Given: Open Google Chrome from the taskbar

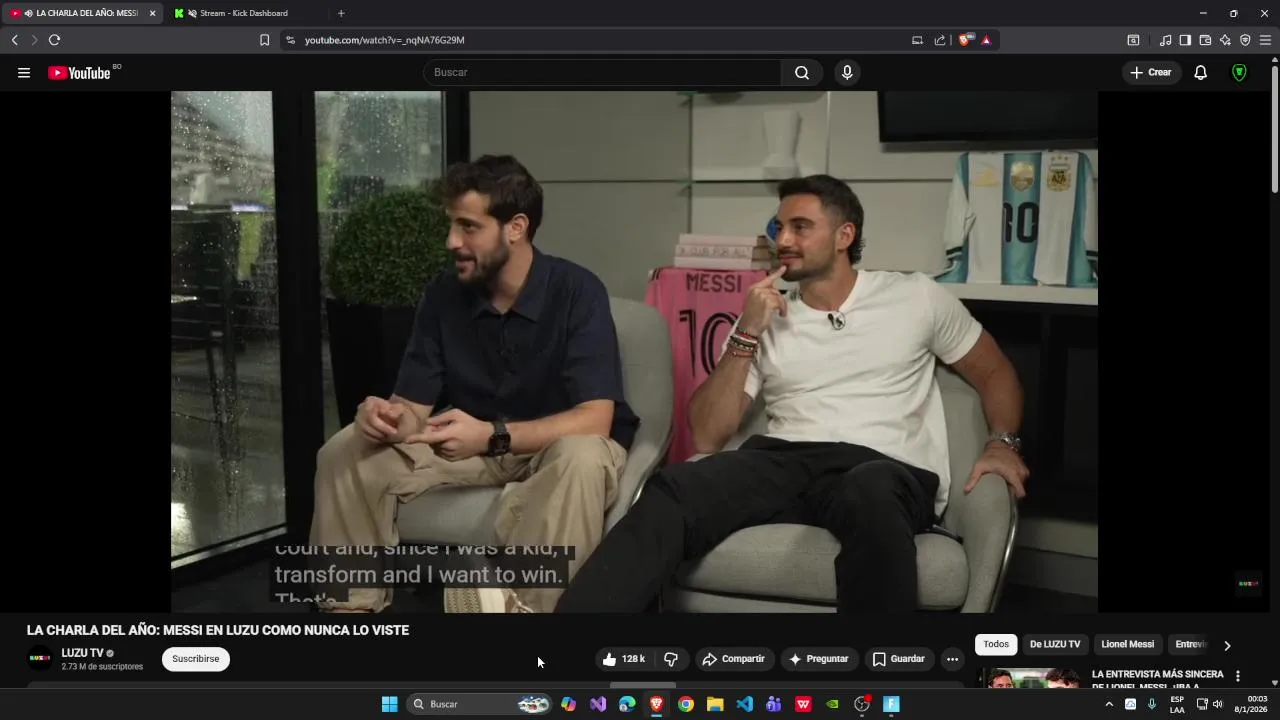Looking at the screenshot, I should [685, 704].
